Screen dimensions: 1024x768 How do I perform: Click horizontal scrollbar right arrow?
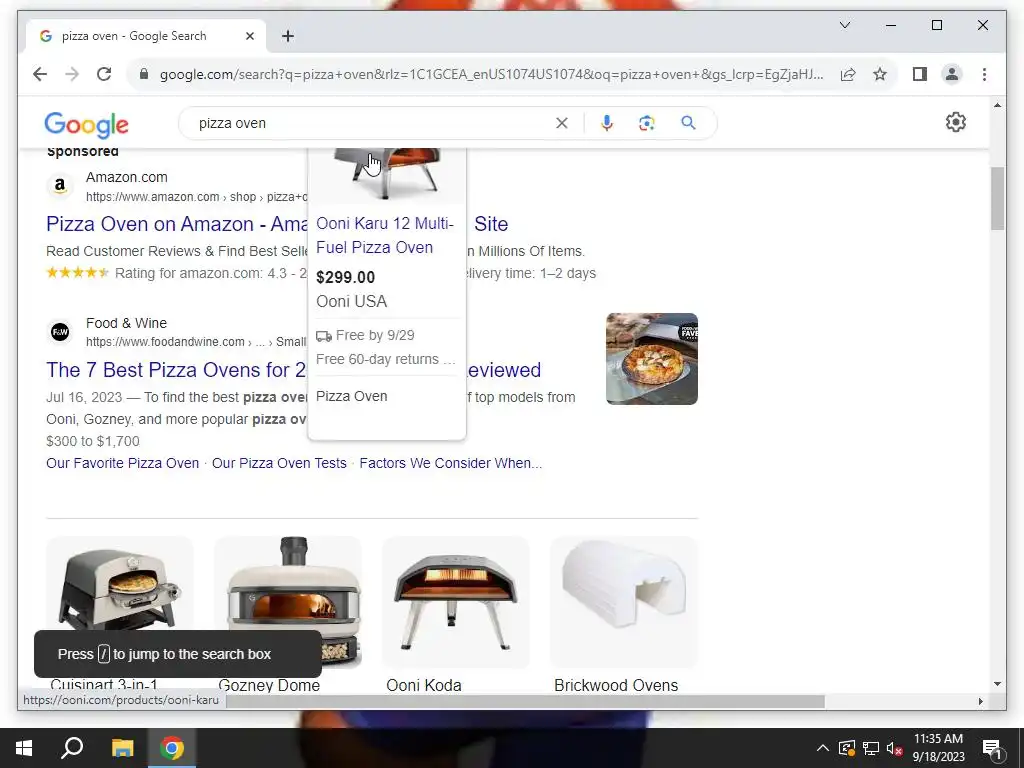coord(980,701)
